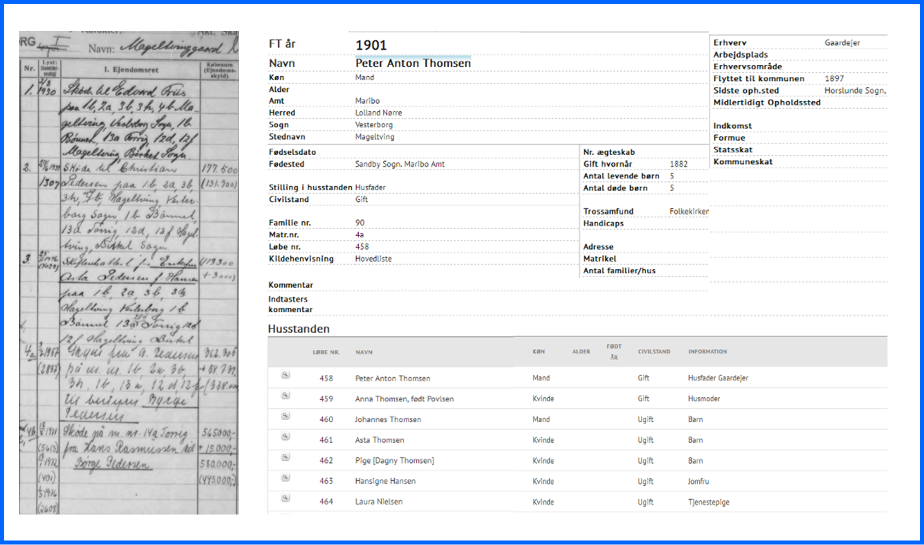The height and width of the screenshot is (545, 924).
Task: Click the magnifier icon for Laura Nielsen row
Action: pos(285,499)
